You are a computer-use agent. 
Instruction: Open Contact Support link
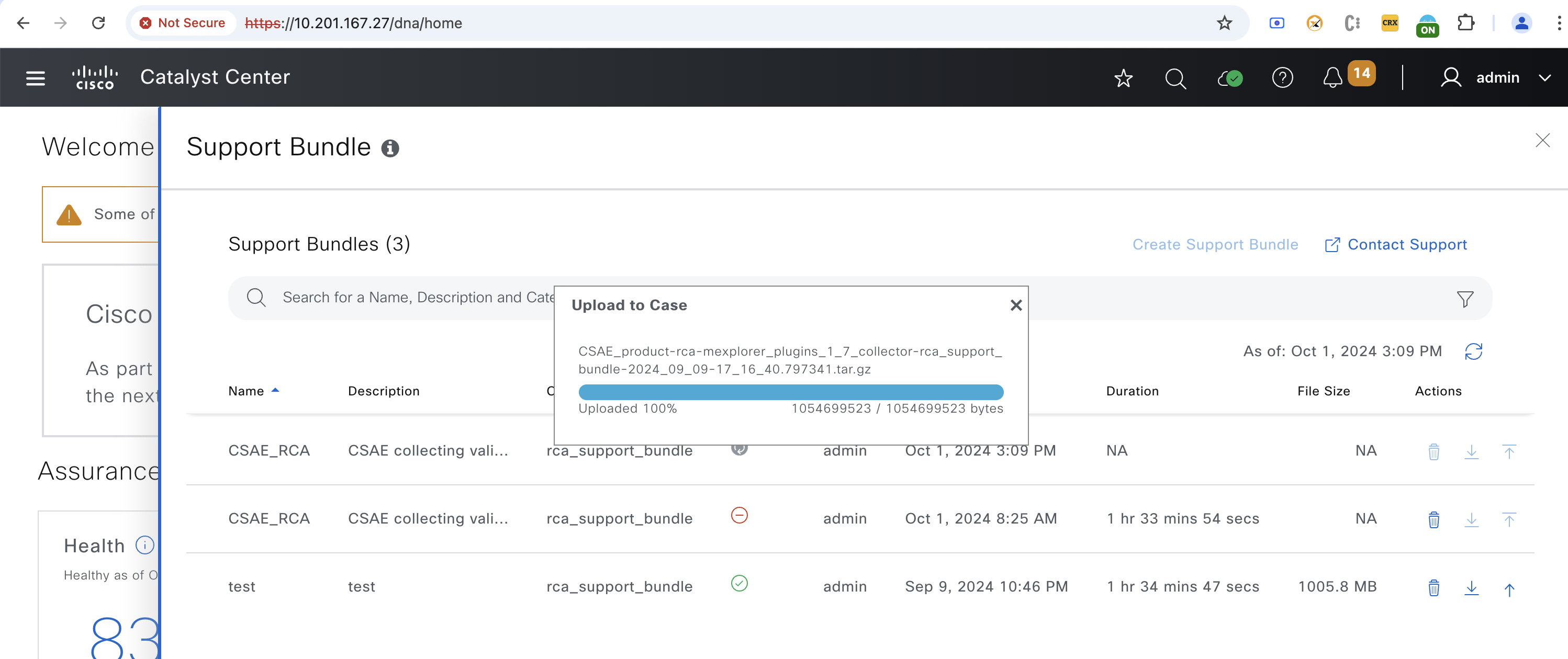(1395, 245)
